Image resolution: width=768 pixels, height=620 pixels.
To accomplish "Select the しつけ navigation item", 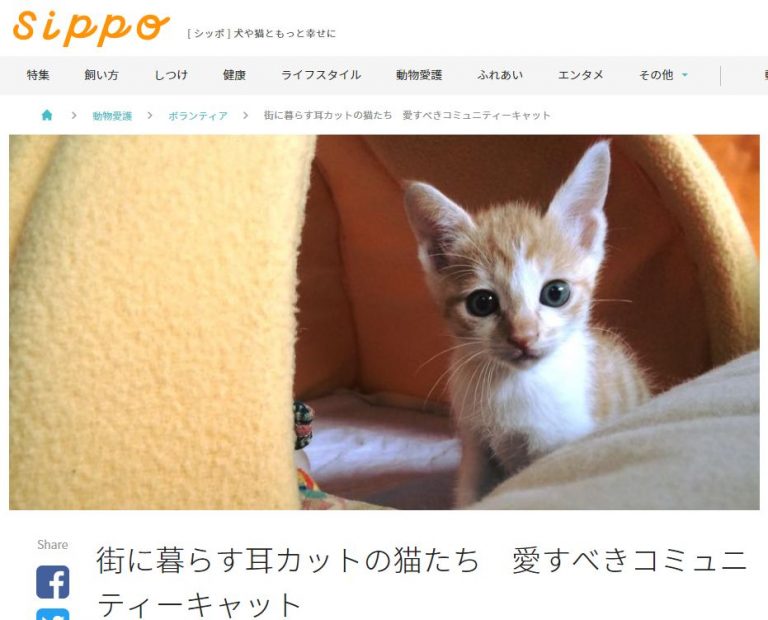I will coord(171,75).
